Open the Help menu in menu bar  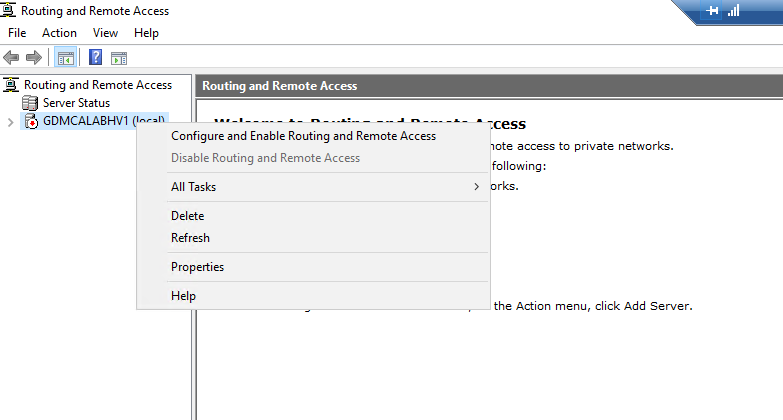(146, 33)
